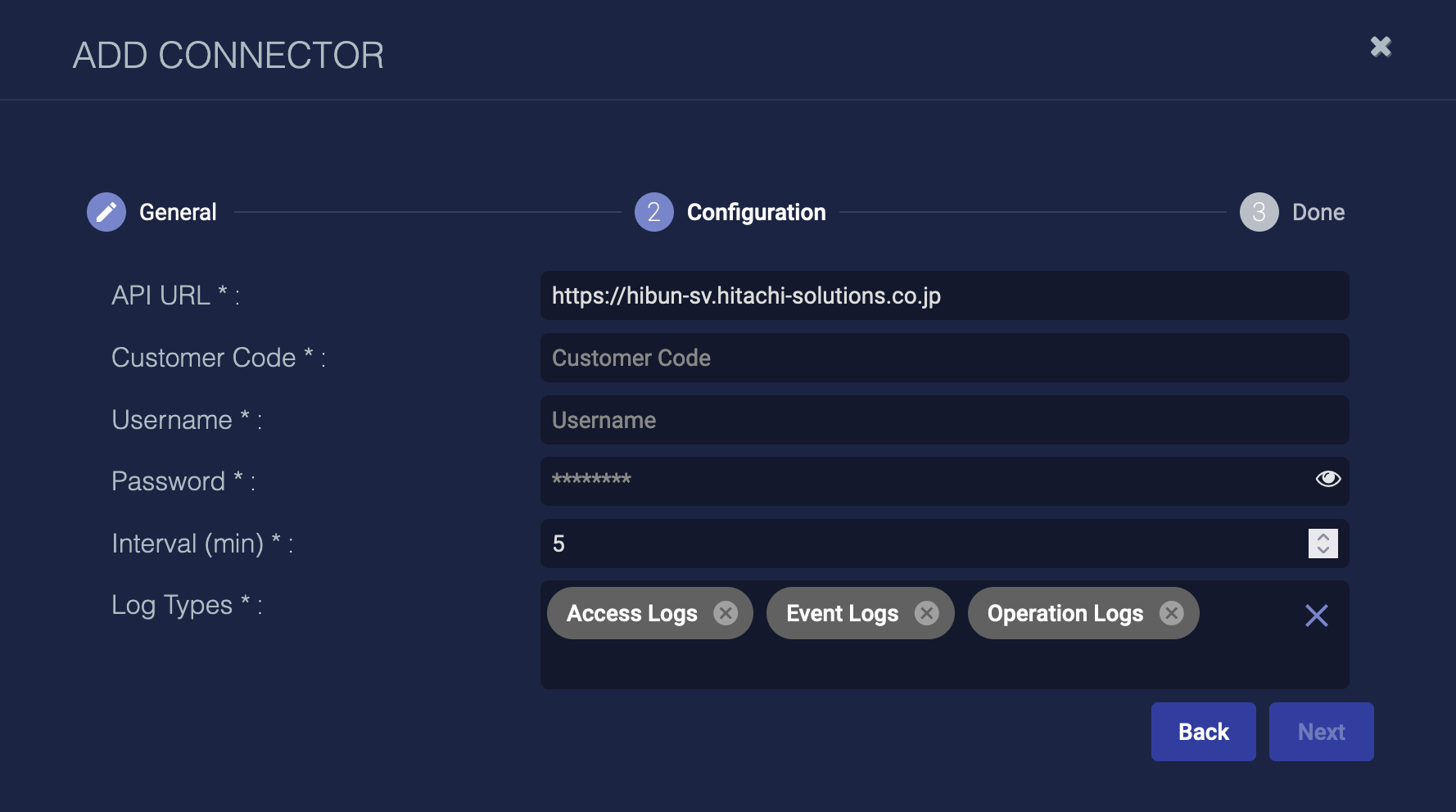This screenshot has height=812, width=1456.
Task: Click the step 3 Done circle
Action: click(1259, 212)
